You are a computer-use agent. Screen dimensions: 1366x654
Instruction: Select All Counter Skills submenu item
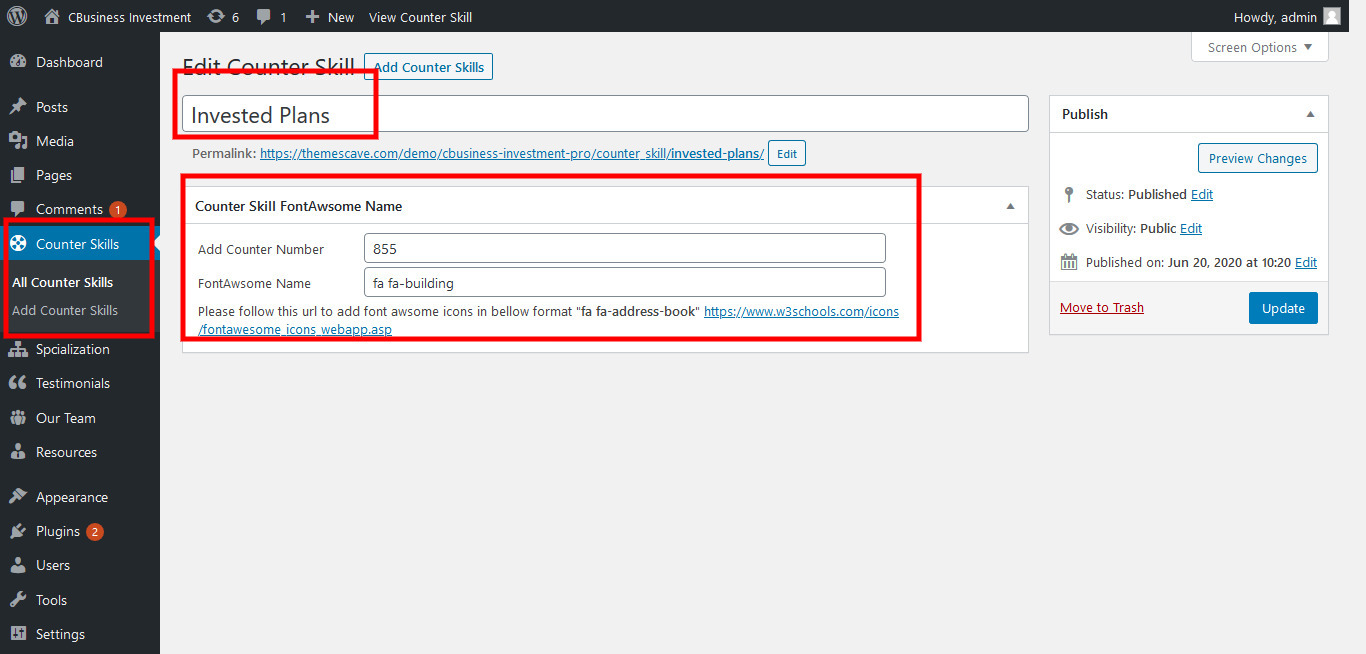pos(62,282)
